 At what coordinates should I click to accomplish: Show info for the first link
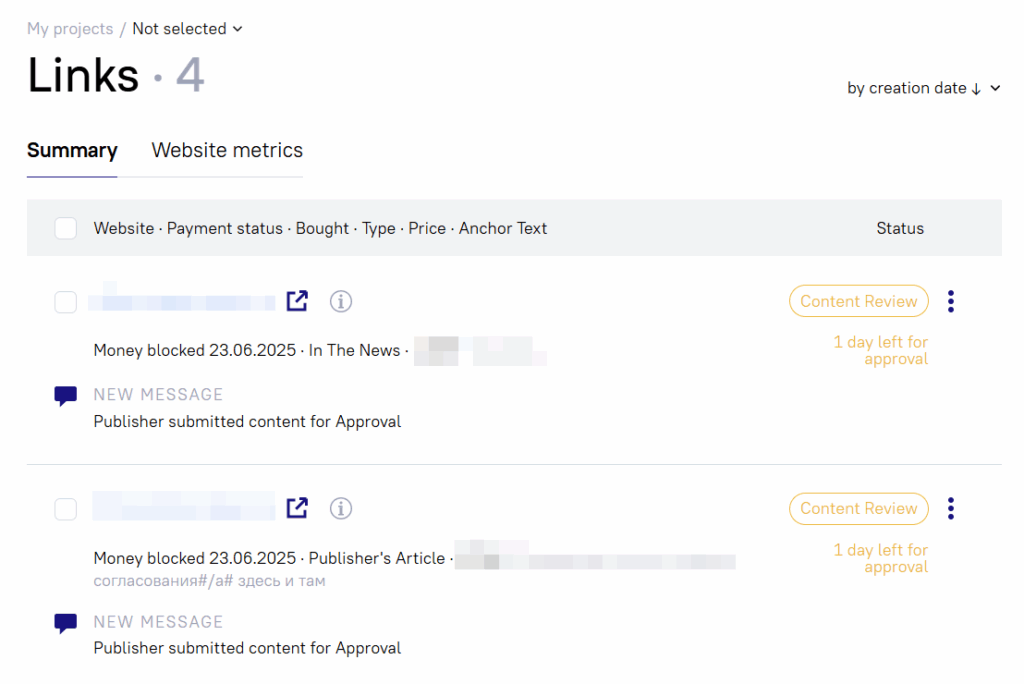(341, 301)
